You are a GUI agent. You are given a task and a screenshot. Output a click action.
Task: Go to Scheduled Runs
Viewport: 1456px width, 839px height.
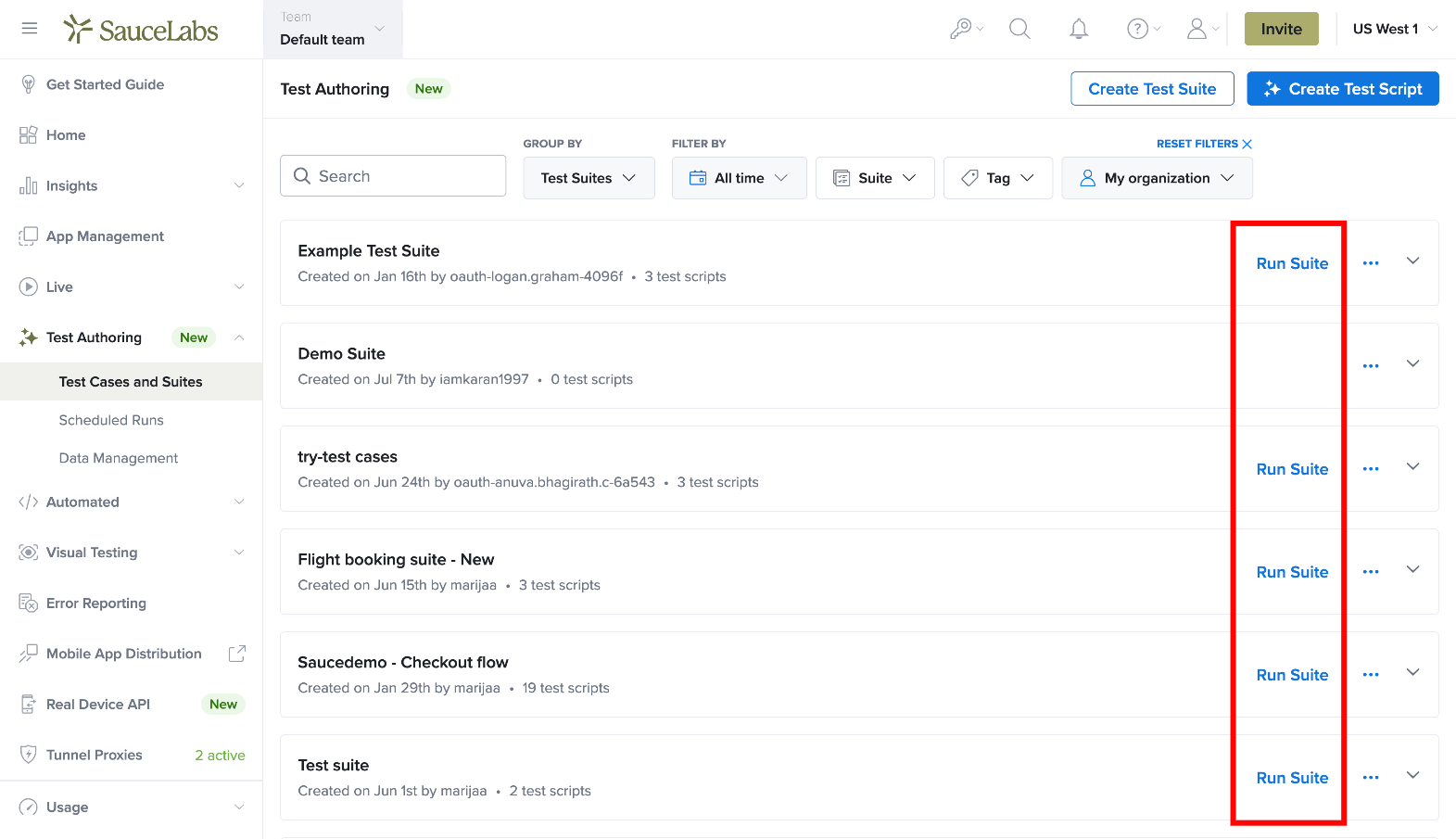click(x=111, y=420)
